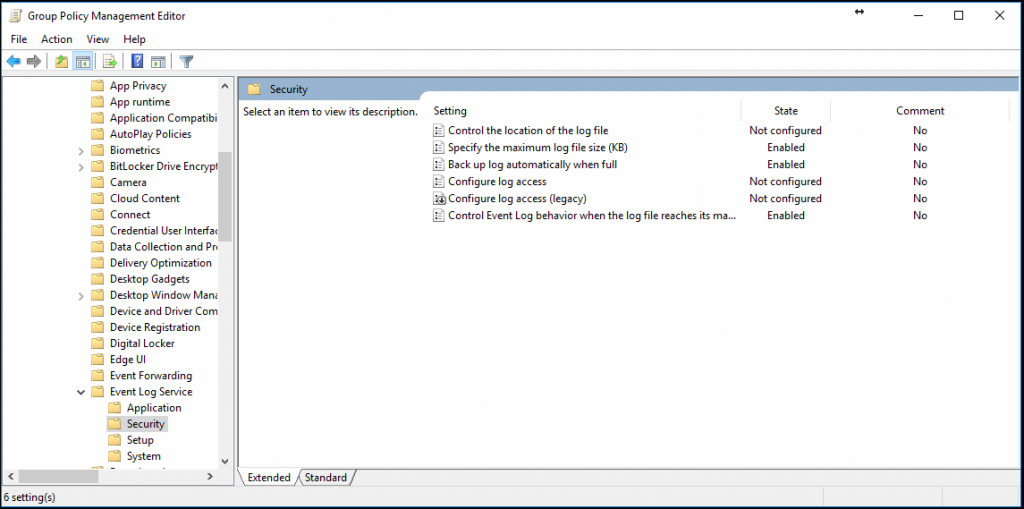This screenshot has height=509, width=1024.
Task: Expand the Biometrics tree node
Action: [81, 150]
